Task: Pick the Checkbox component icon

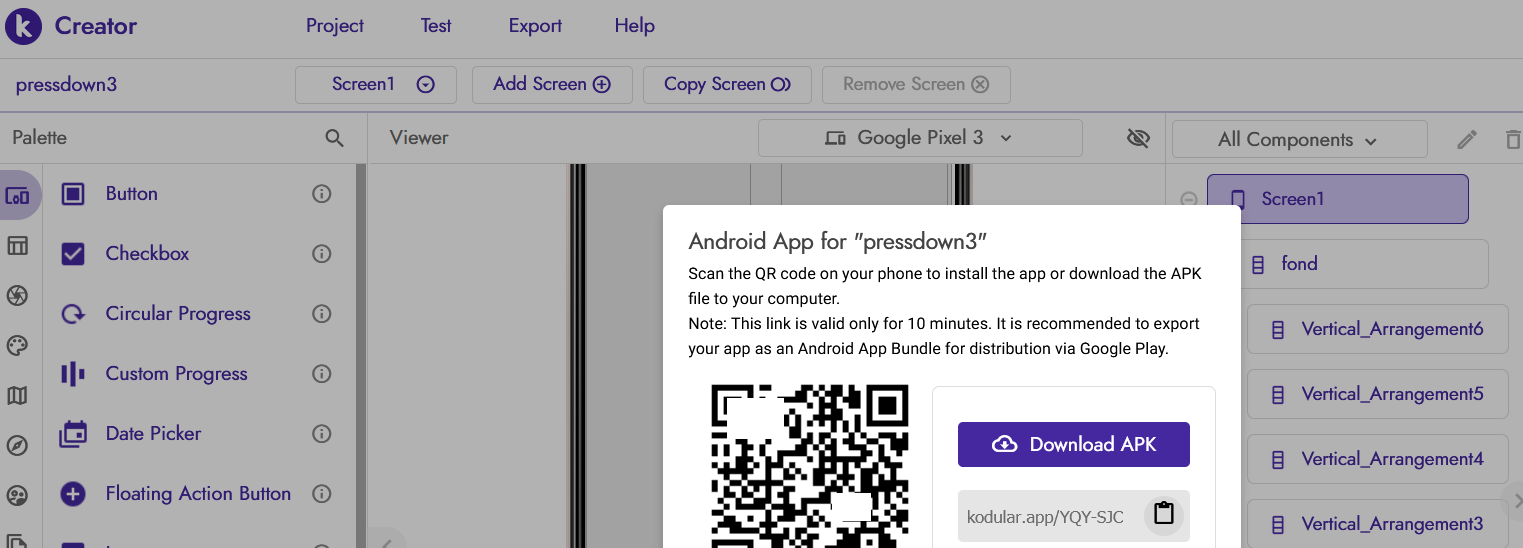Action: (73, 254)
